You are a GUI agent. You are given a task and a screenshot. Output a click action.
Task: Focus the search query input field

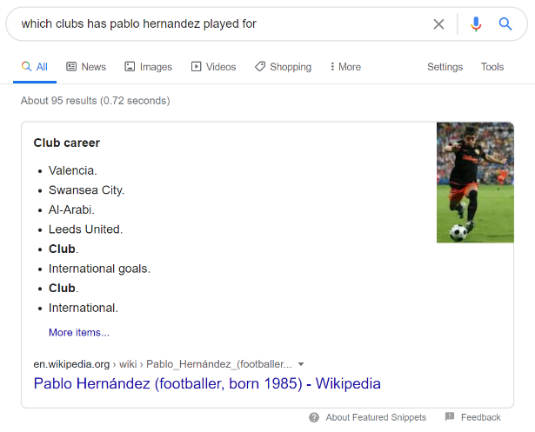point(222,24)
